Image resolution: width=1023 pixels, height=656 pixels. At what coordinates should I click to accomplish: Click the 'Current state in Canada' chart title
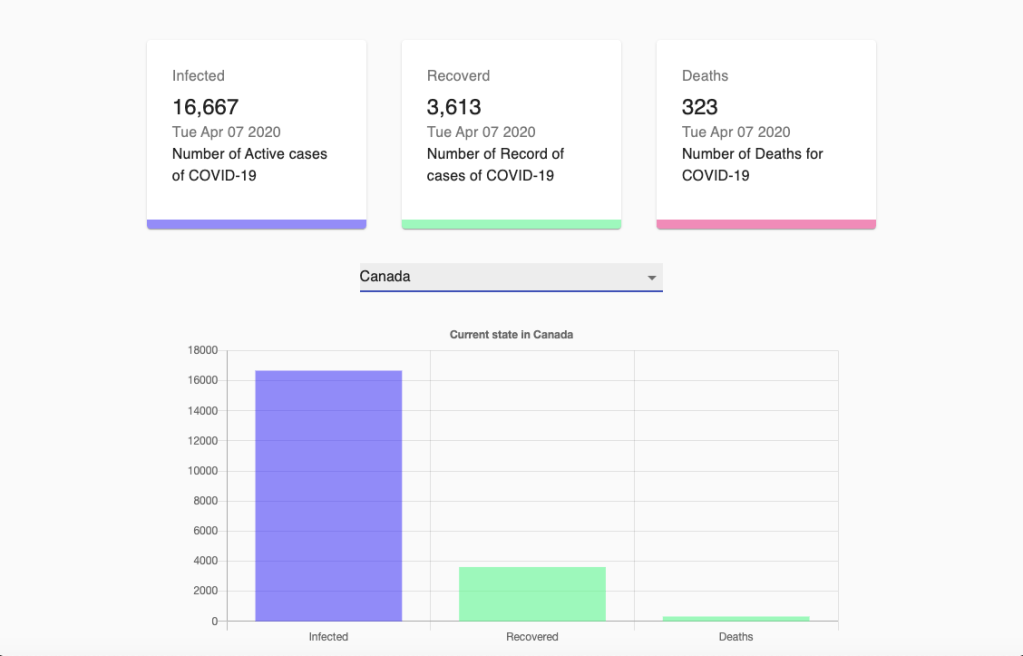[x=511, y=335]
